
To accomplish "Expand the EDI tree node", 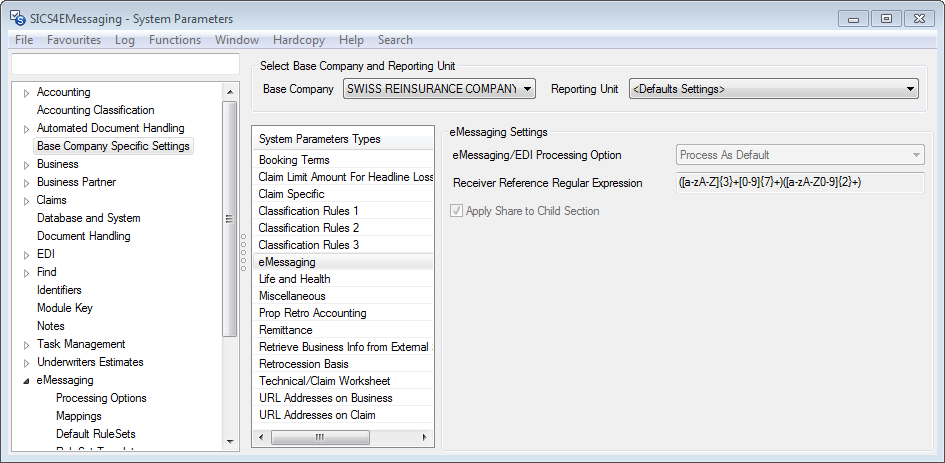I will click(x=26, y=255).
